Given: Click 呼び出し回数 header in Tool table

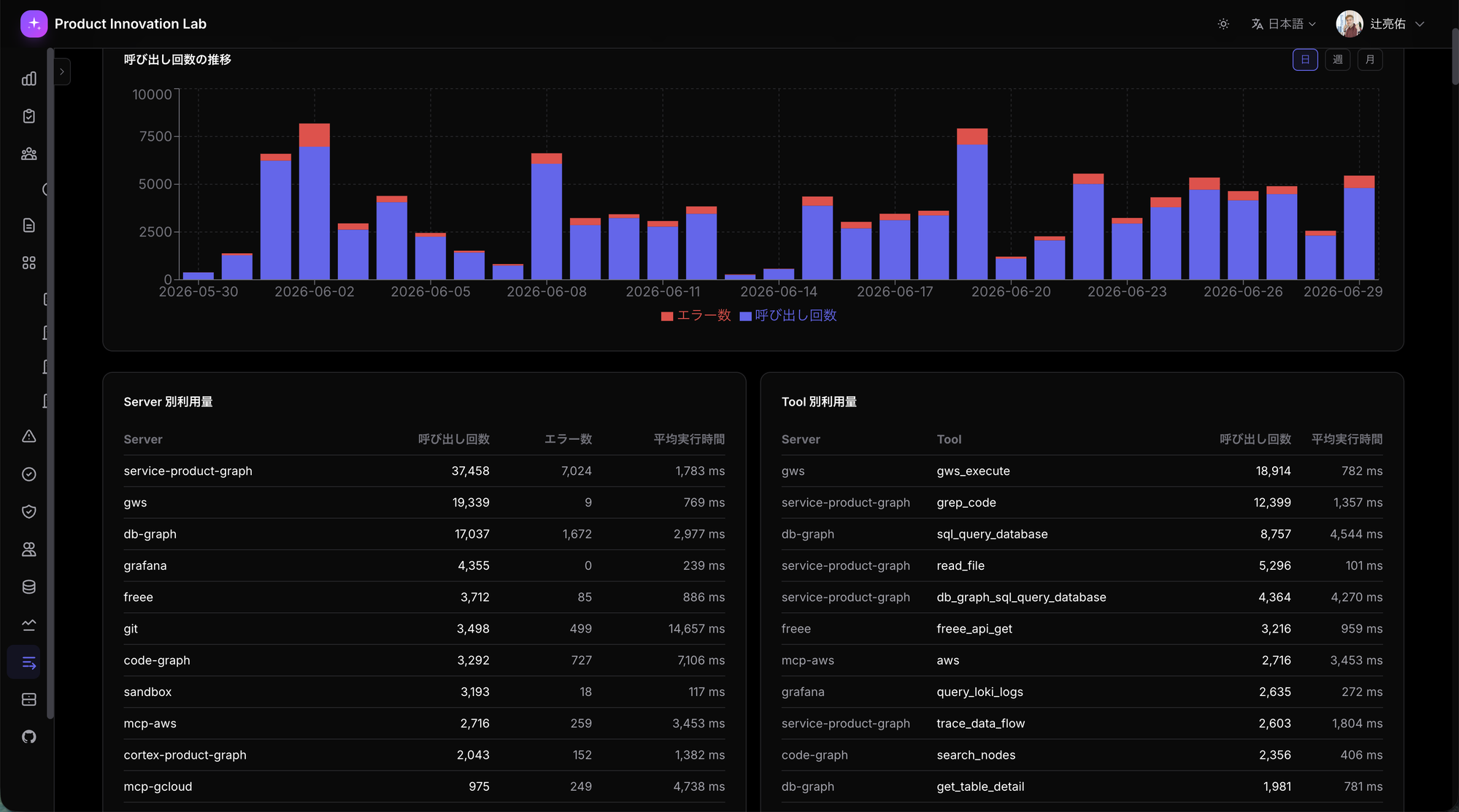Looking at the screenshot, I should [x=1255, y=439].
